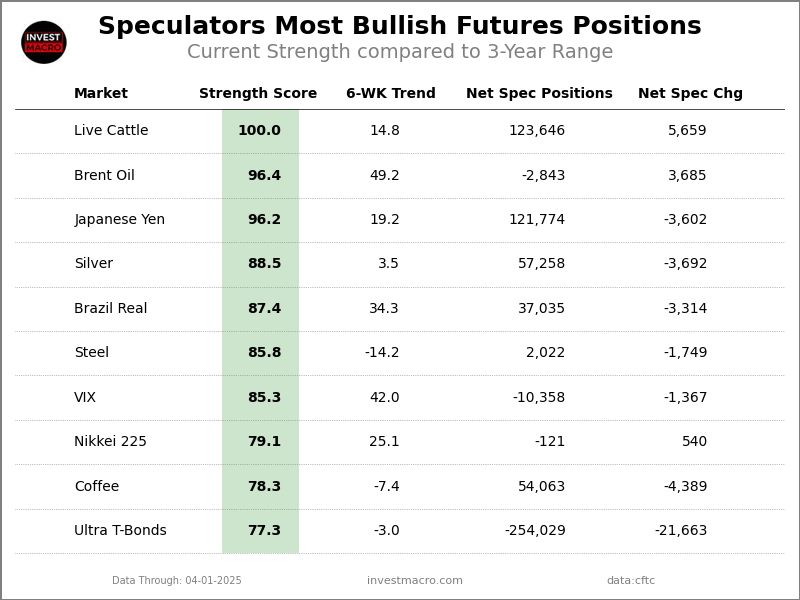This screenshot has width=800, height=600.
Task: Click the data:cftc source text
Action: 631,581
